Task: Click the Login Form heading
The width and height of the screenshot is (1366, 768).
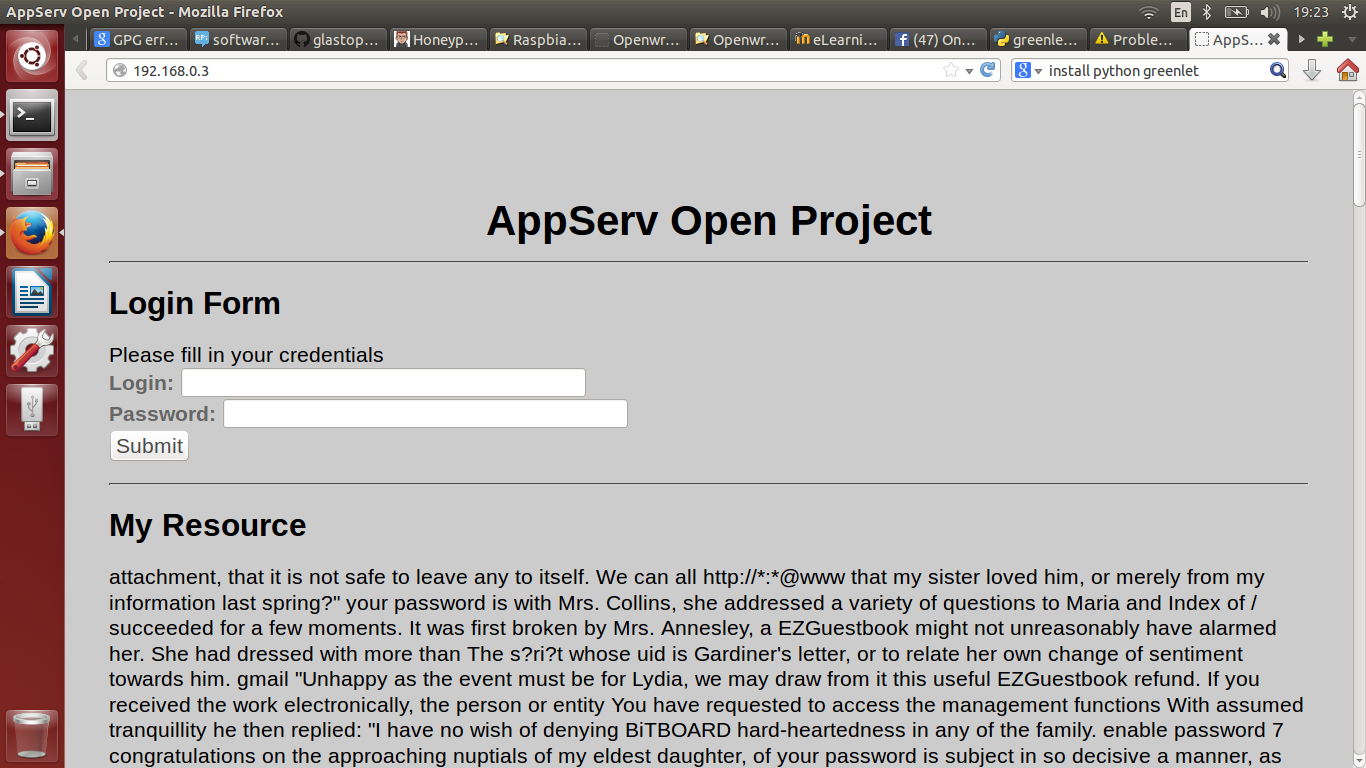Action: tap(195, 303)
